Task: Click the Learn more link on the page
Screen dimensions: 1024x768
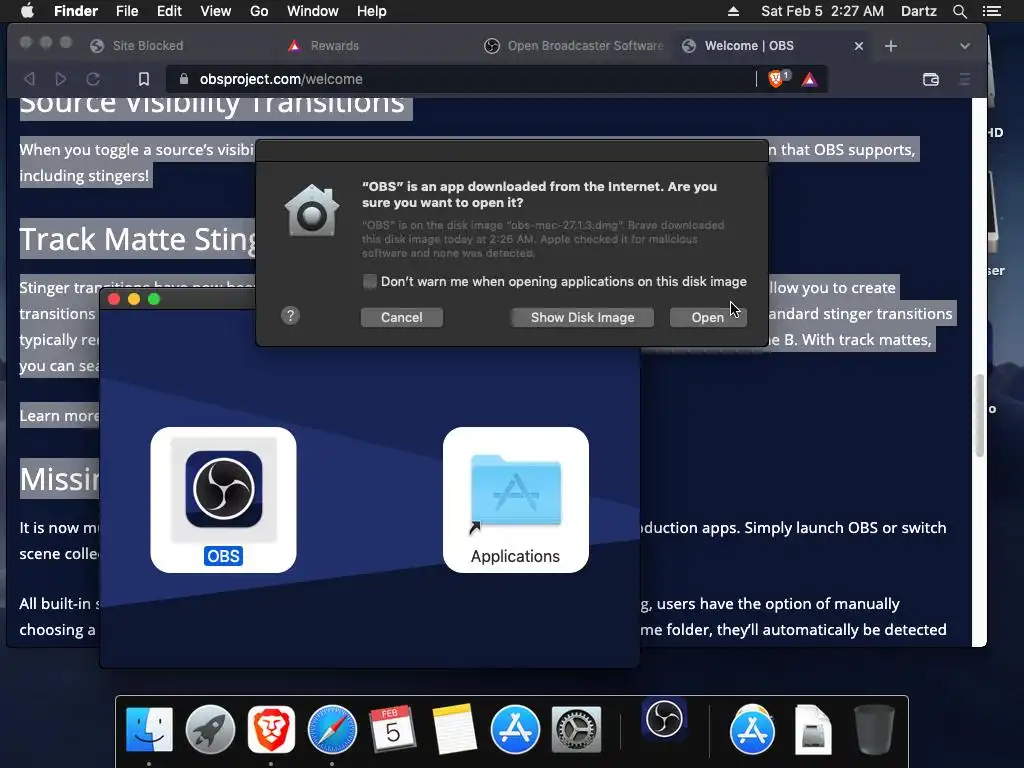Action: point(59,416)
